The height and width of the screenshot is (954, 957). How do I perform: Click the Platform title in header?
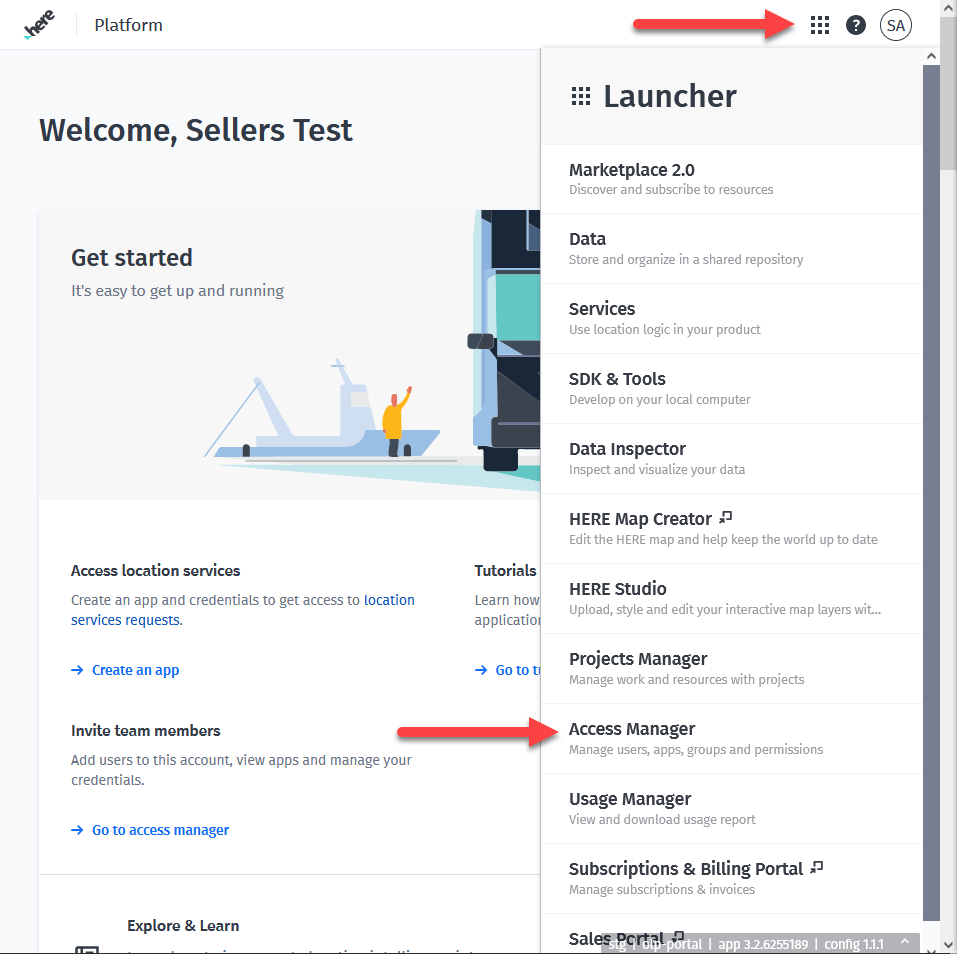(x=128, y=25)
